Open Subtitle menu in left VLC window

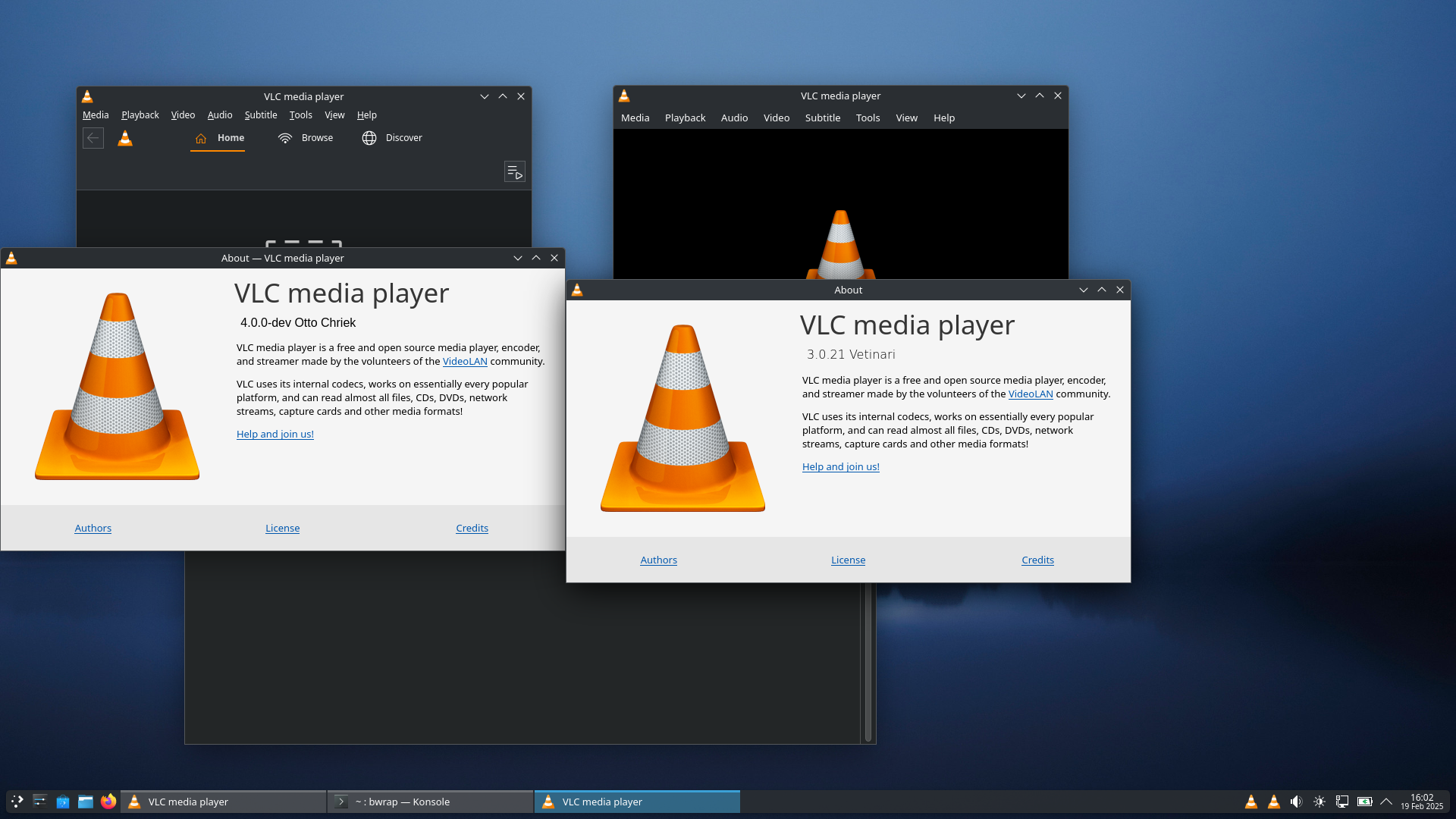[261, 115]
